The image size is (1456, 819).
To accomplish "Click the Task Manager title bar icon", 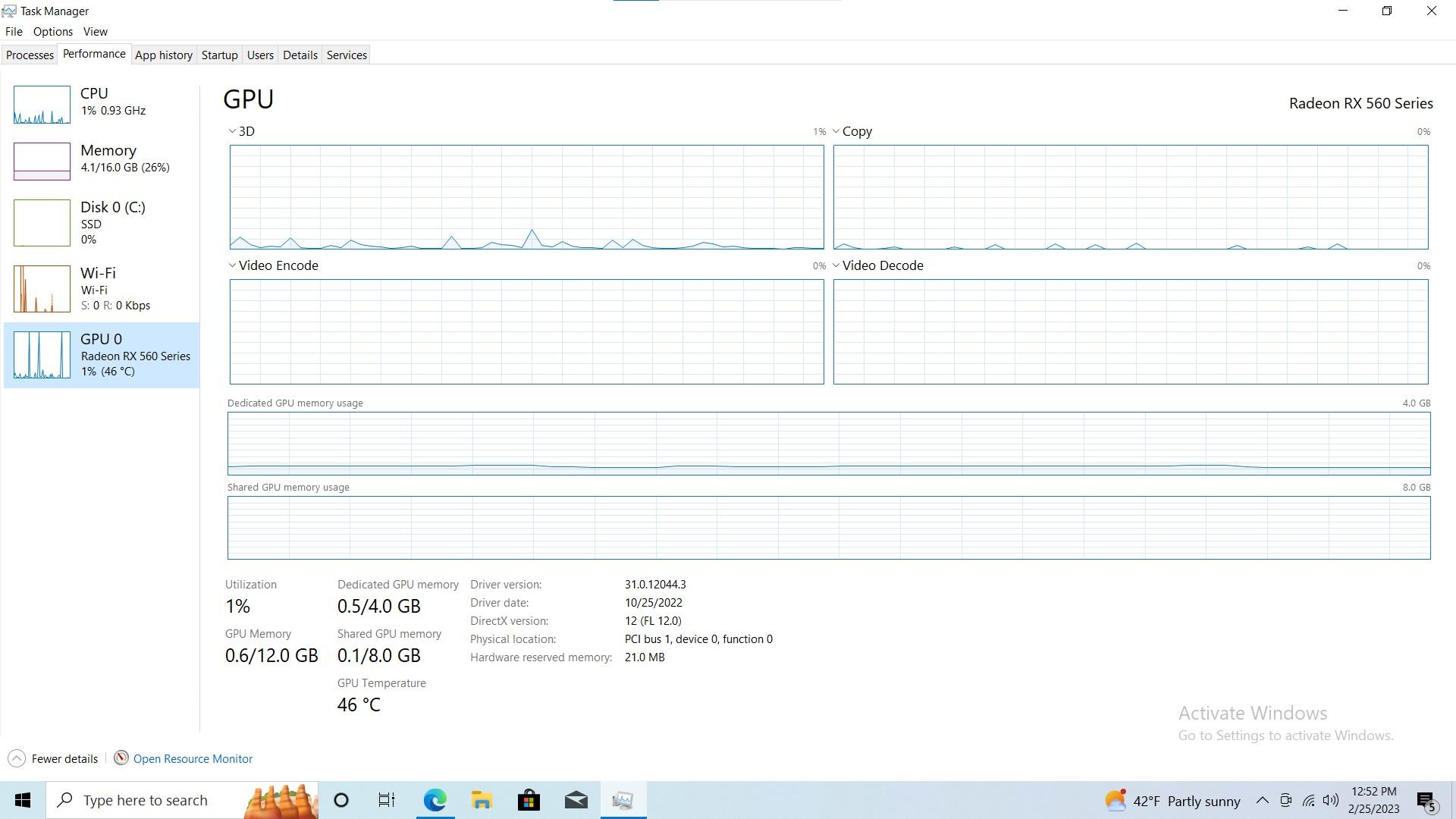I will click(x=9, y=11).
